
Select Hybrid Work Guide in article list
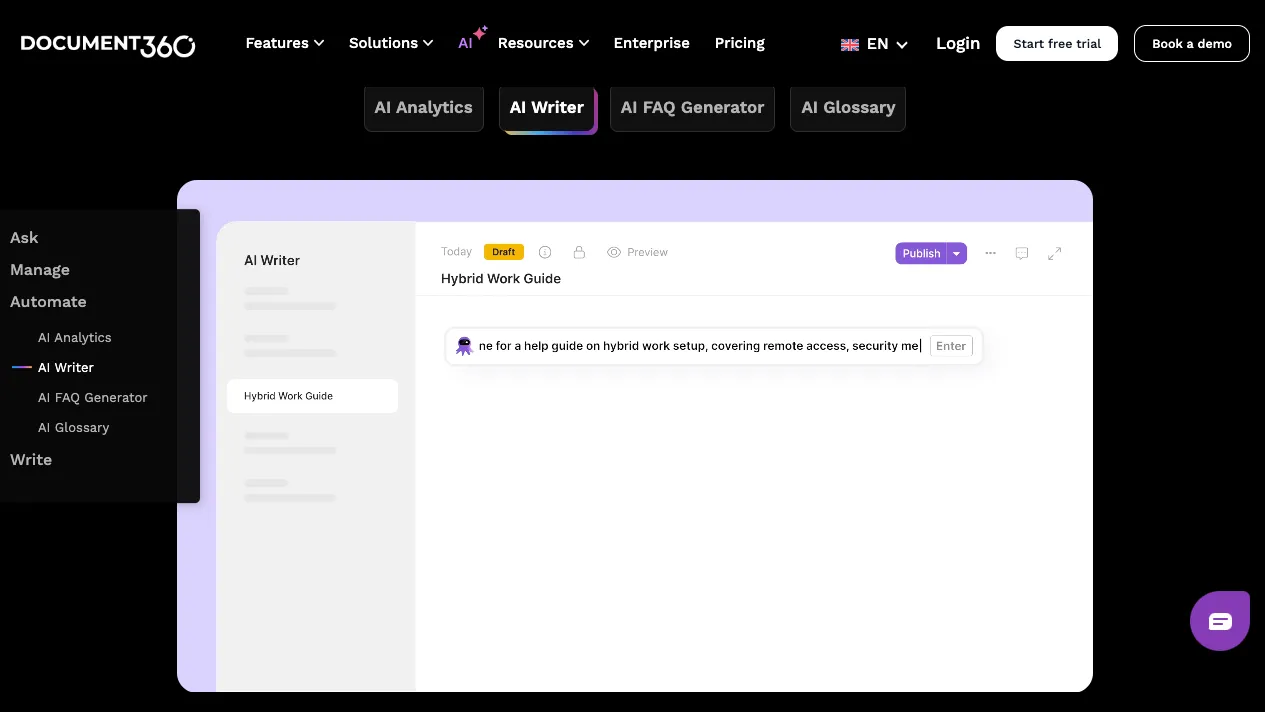312,396
